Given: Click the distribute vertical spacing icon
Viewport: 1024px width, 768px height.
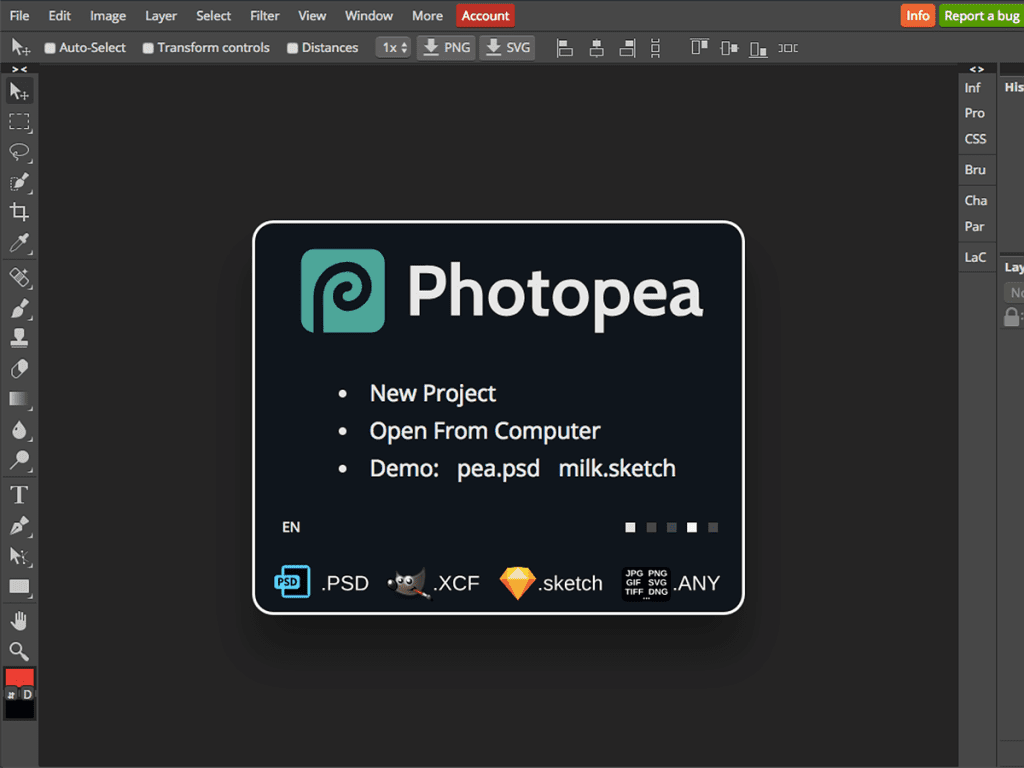Looking at the screenshot, I should (655, 48).
